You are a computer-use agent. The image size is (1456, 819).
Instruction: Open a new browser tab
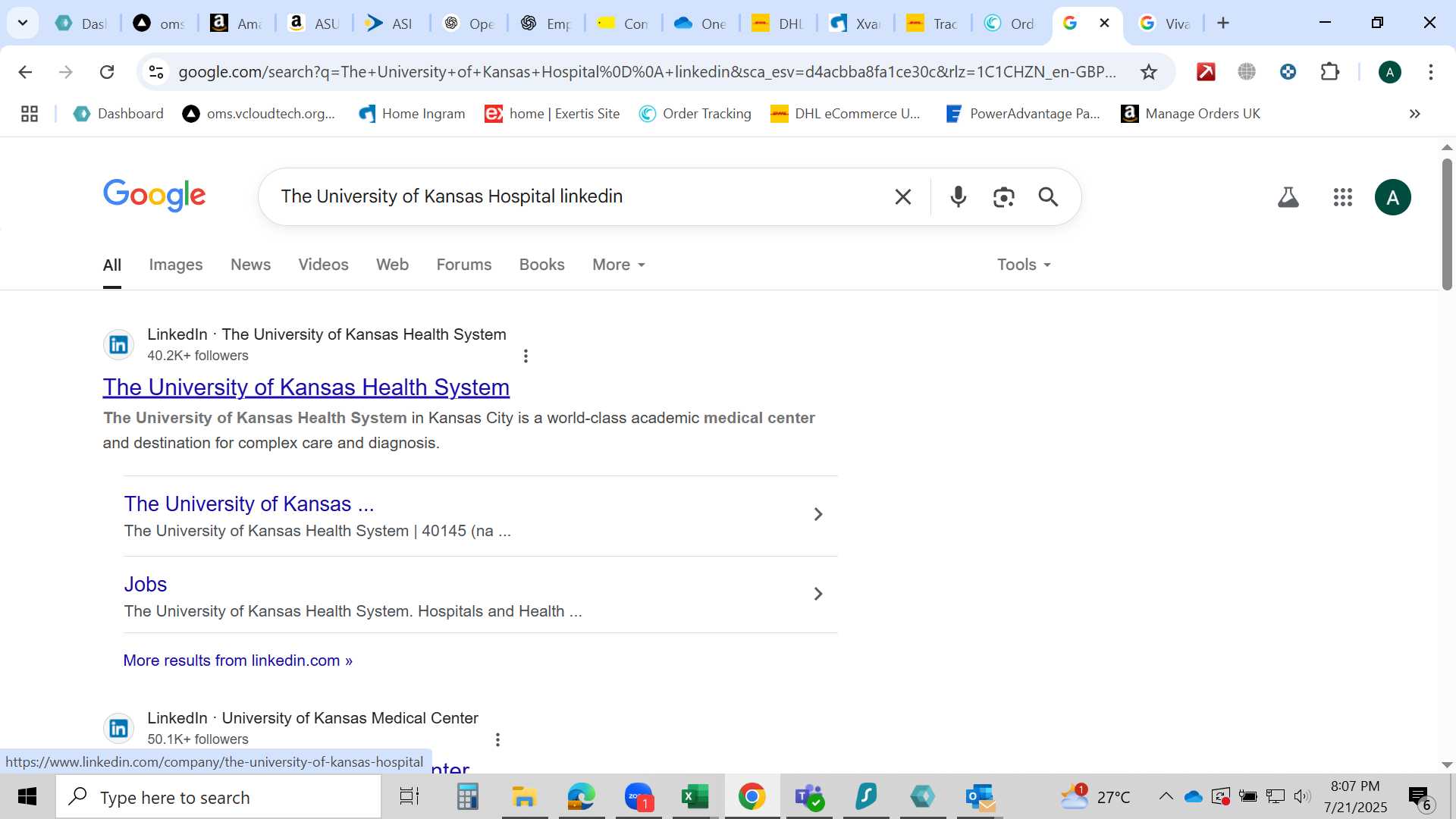[x=1222, y=23]
